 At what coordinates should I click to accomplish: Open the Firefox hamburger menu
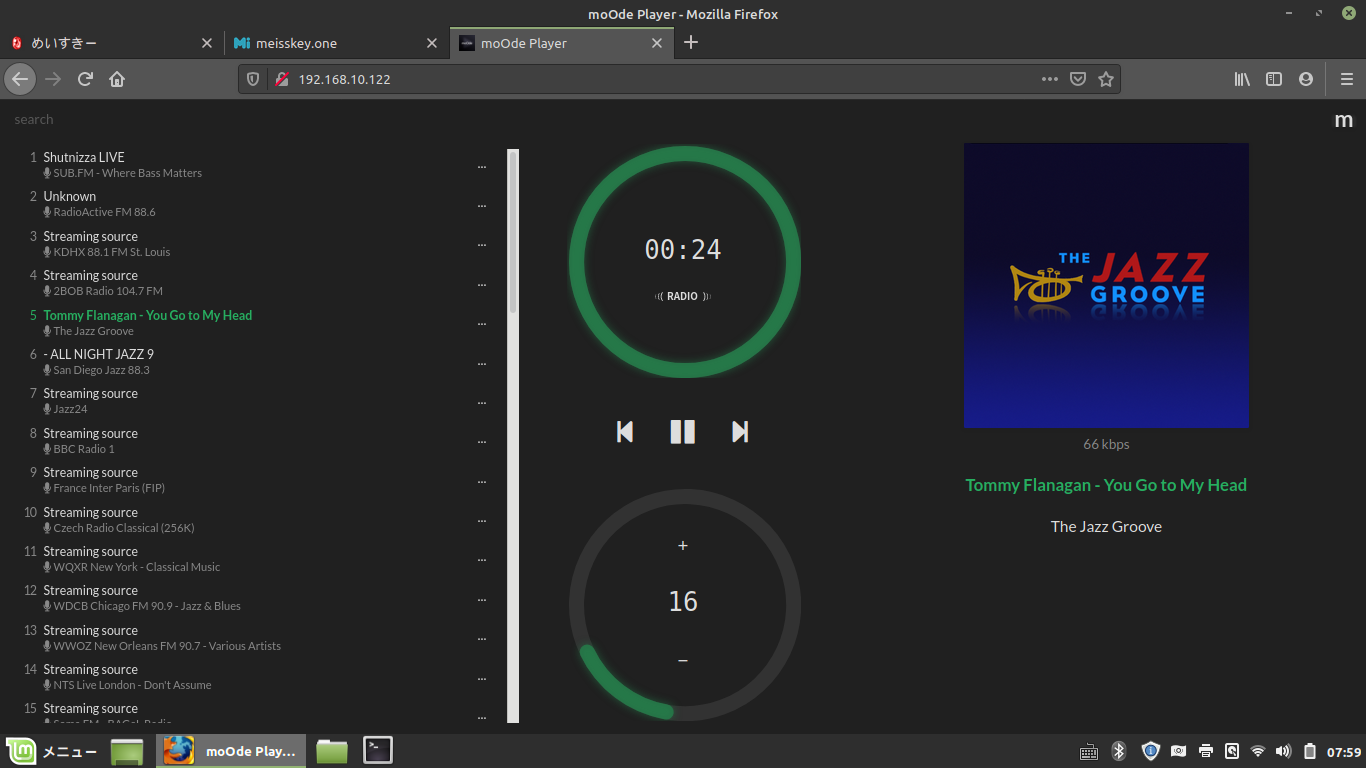[x=1346, y=79]
